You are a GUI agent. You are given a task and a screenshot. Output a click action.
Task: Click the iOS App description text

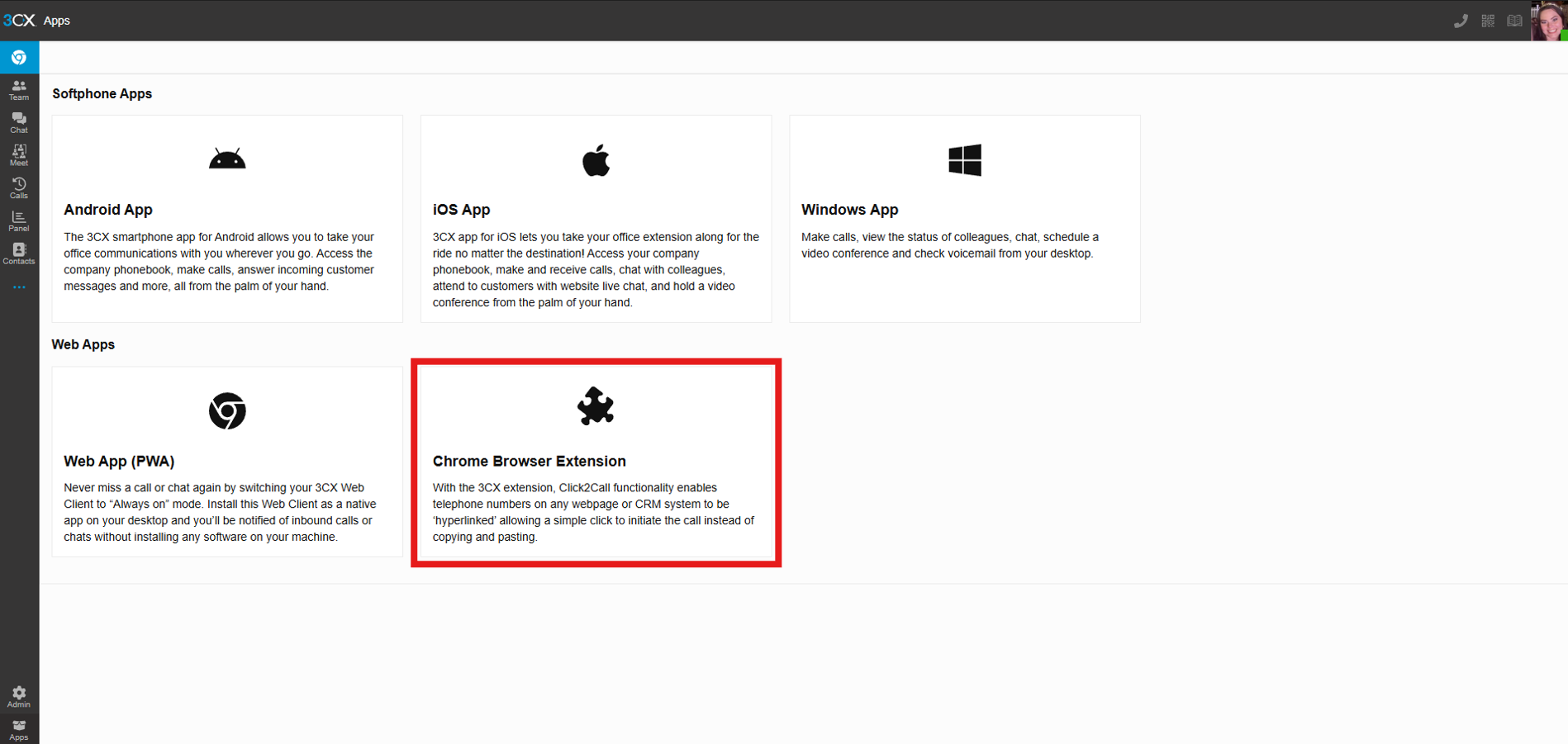pyautogui.click(x=596, y=270)
